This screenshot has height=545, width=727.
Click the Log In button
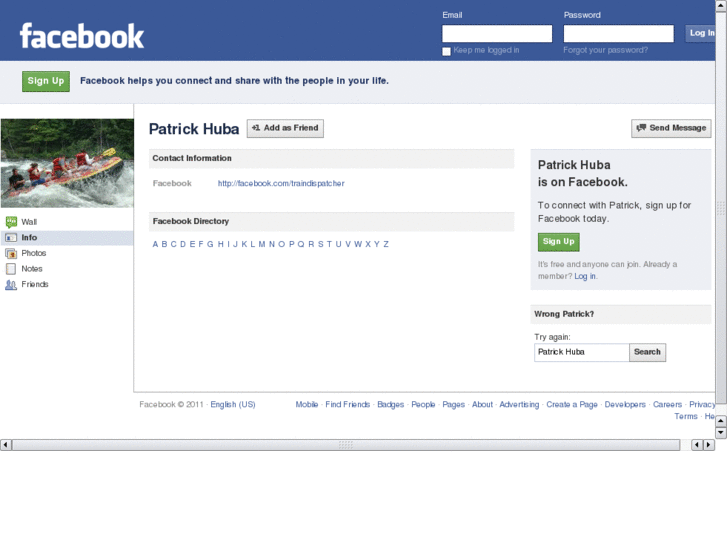click(x=701, y=33)
